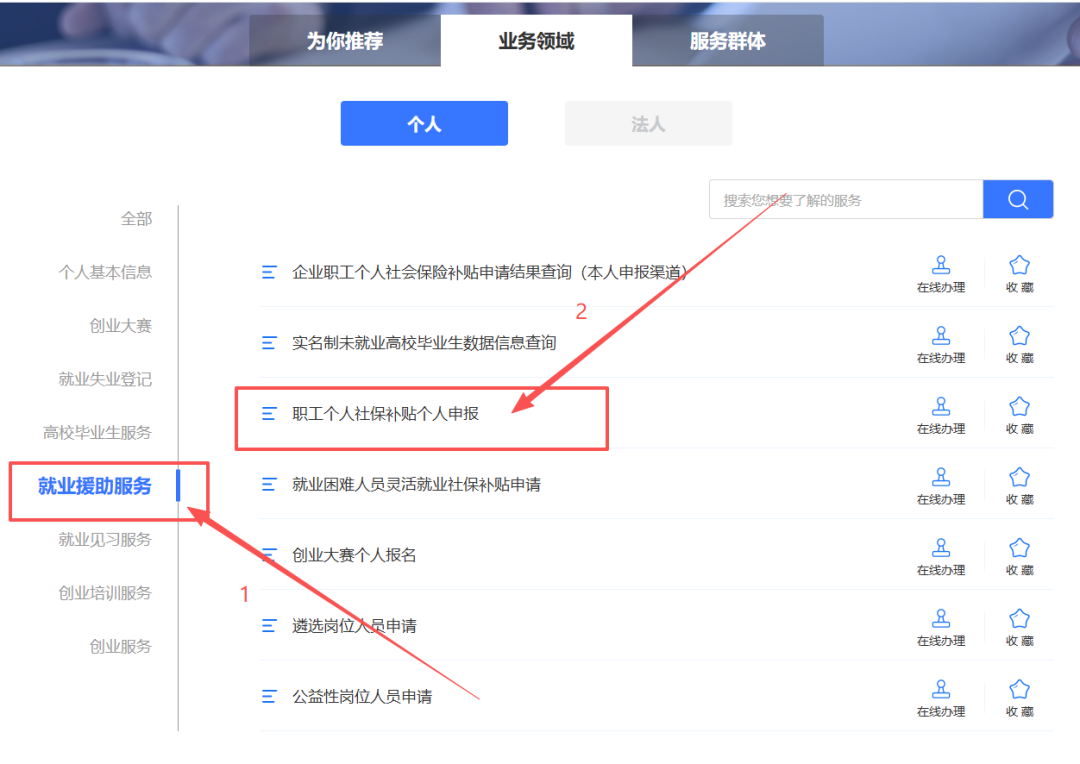Star the 遴选岗位人员申请 row with 收藏
Viewport: 1080px width, 764px height.
[1019, 628]
